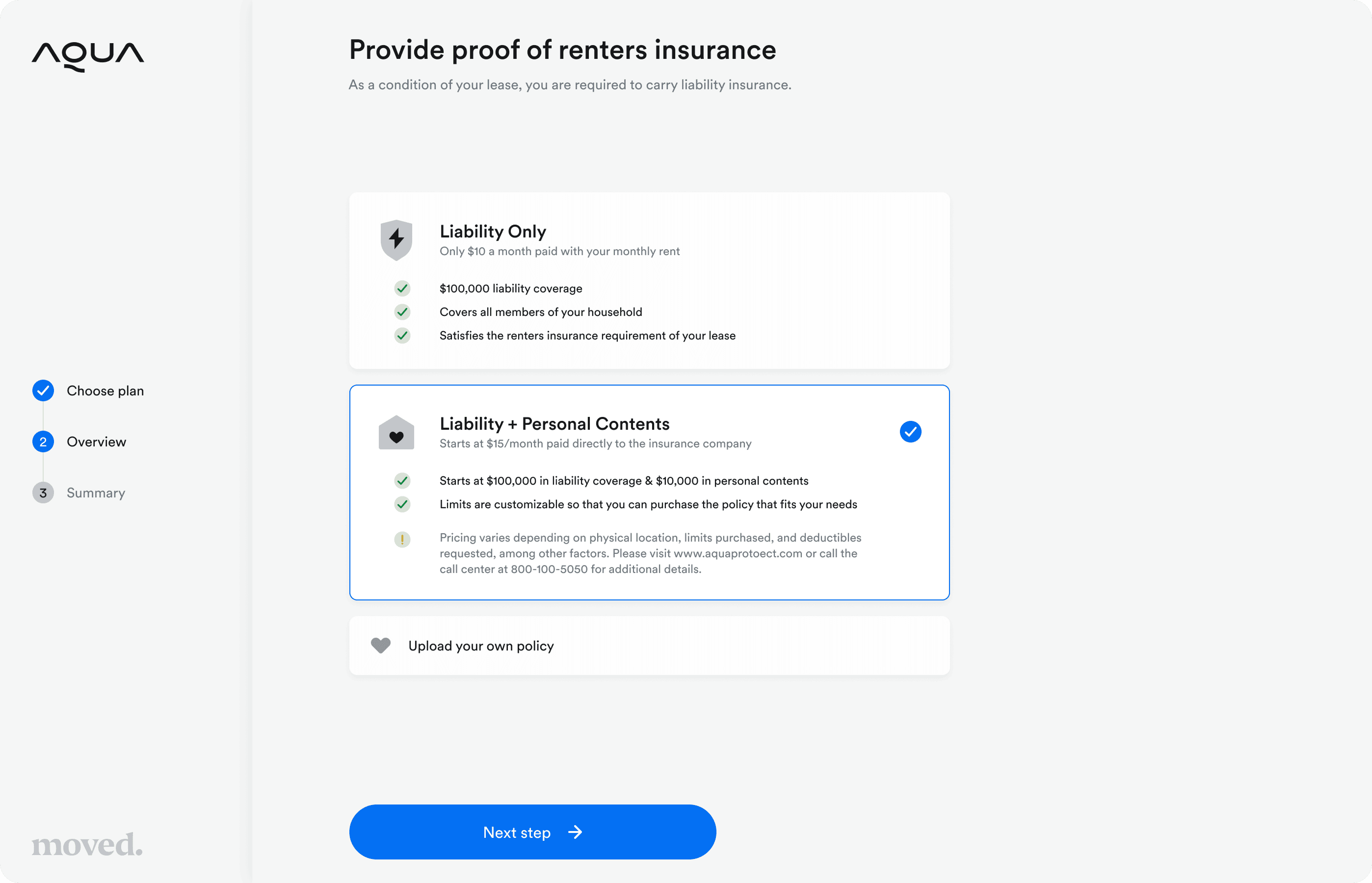Click the green check beside $100,000 liability coverage

click(x=402, y=288)
